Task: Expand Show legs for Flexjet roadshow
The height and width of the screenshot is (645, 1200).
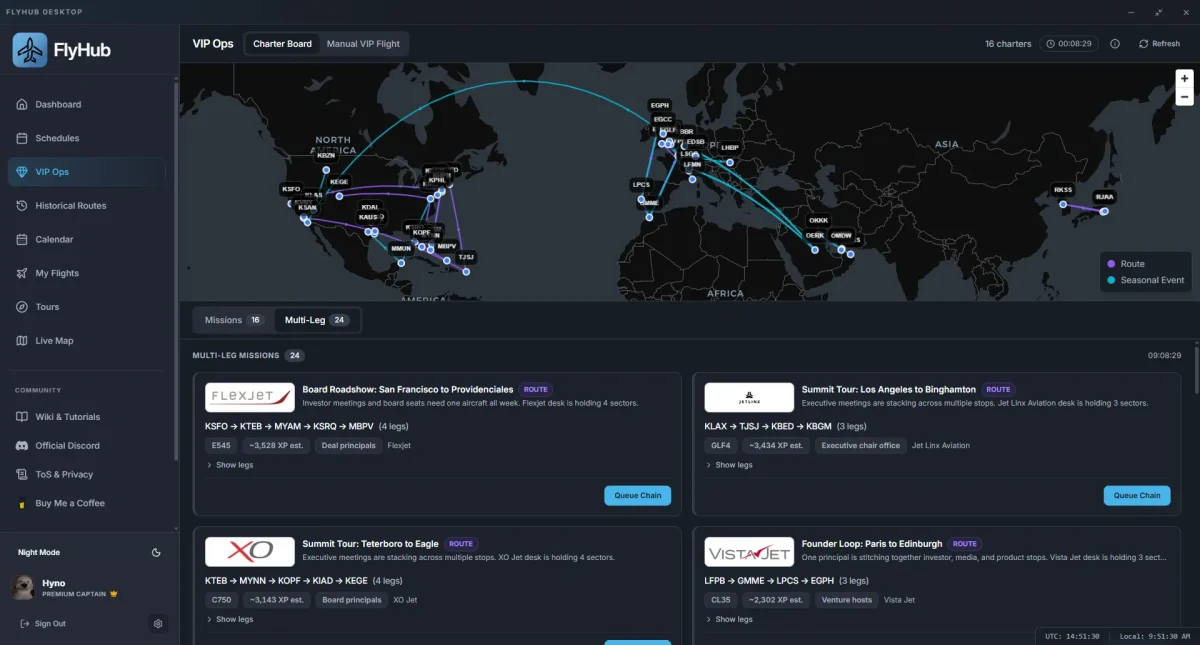Action: click(230, 465)
